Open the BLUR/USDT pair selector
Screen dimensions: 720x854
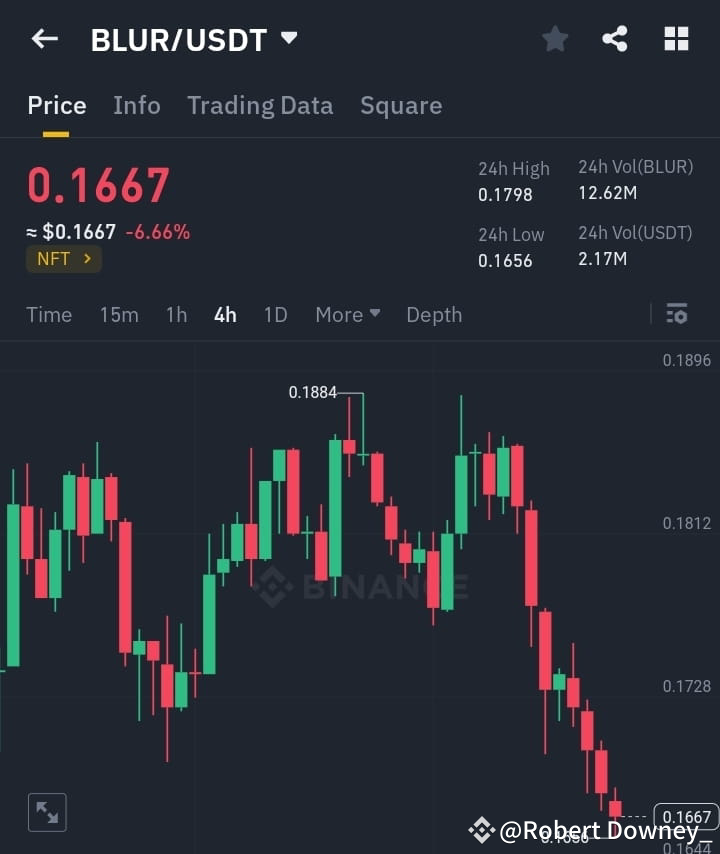[x=193, y=40]
